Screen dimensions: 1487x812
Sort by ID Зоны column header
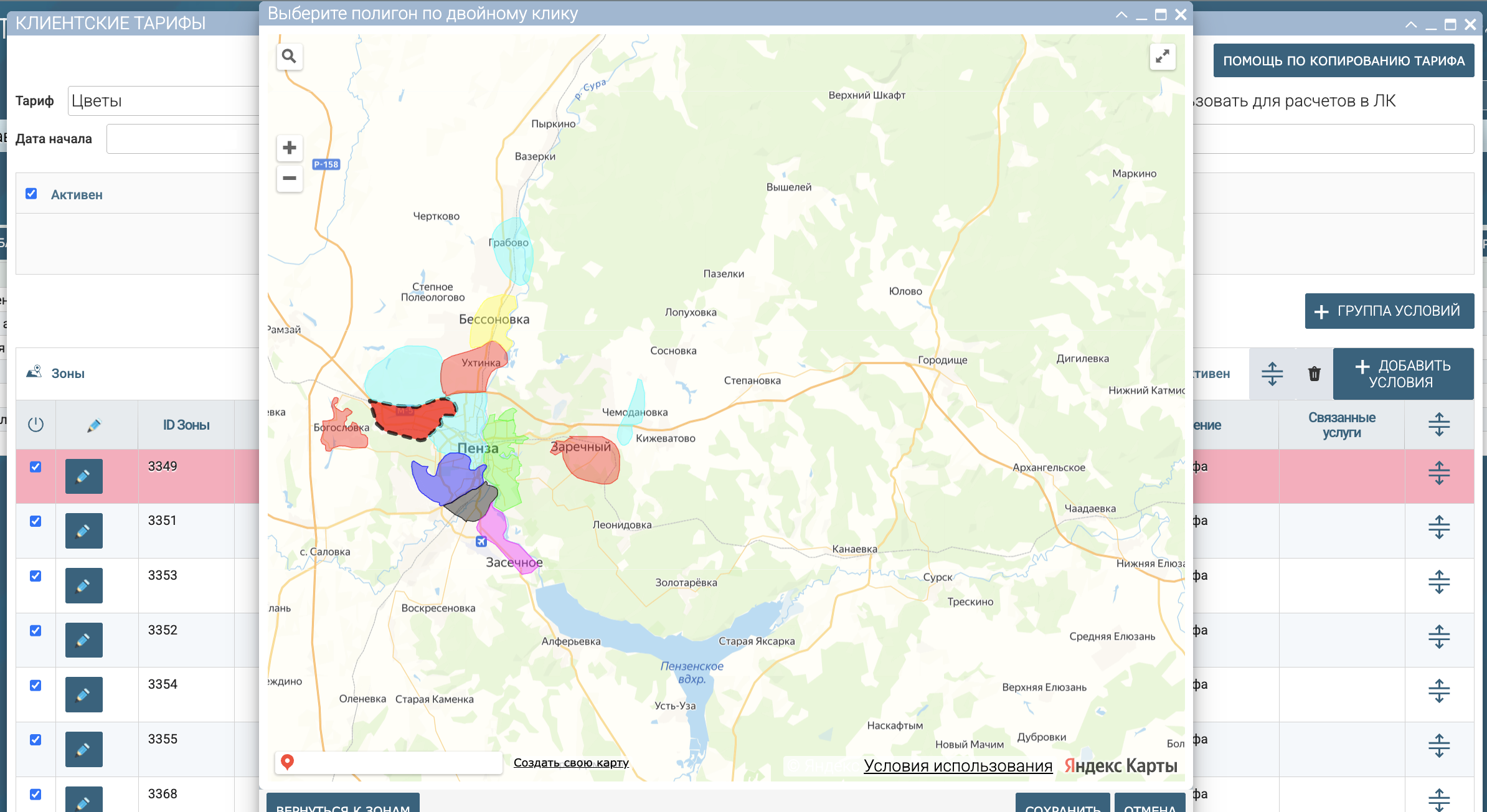tap(186, 425)
